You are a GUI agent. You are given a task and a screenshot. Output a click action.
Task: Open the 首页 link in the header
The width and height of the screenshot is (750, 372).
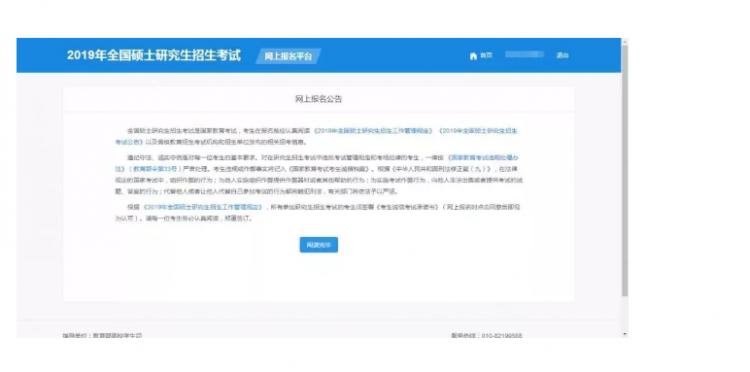[x=486, y=55]
